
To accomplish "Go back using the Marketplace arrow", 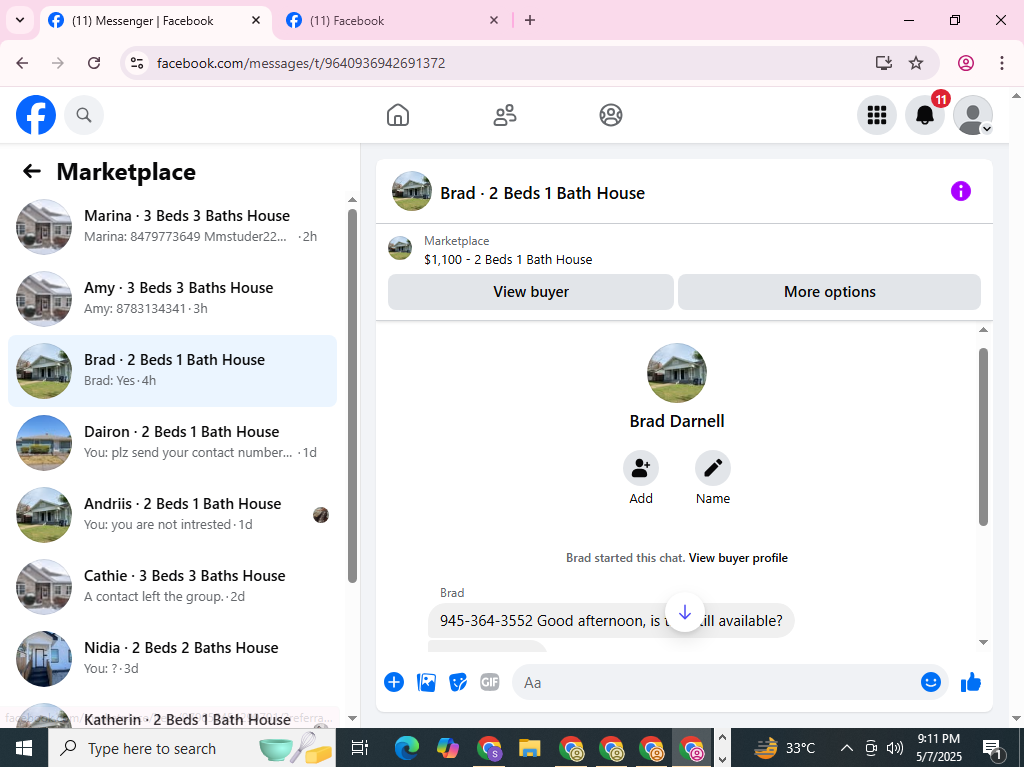I will pyautogui.click(x=31, y=172).
